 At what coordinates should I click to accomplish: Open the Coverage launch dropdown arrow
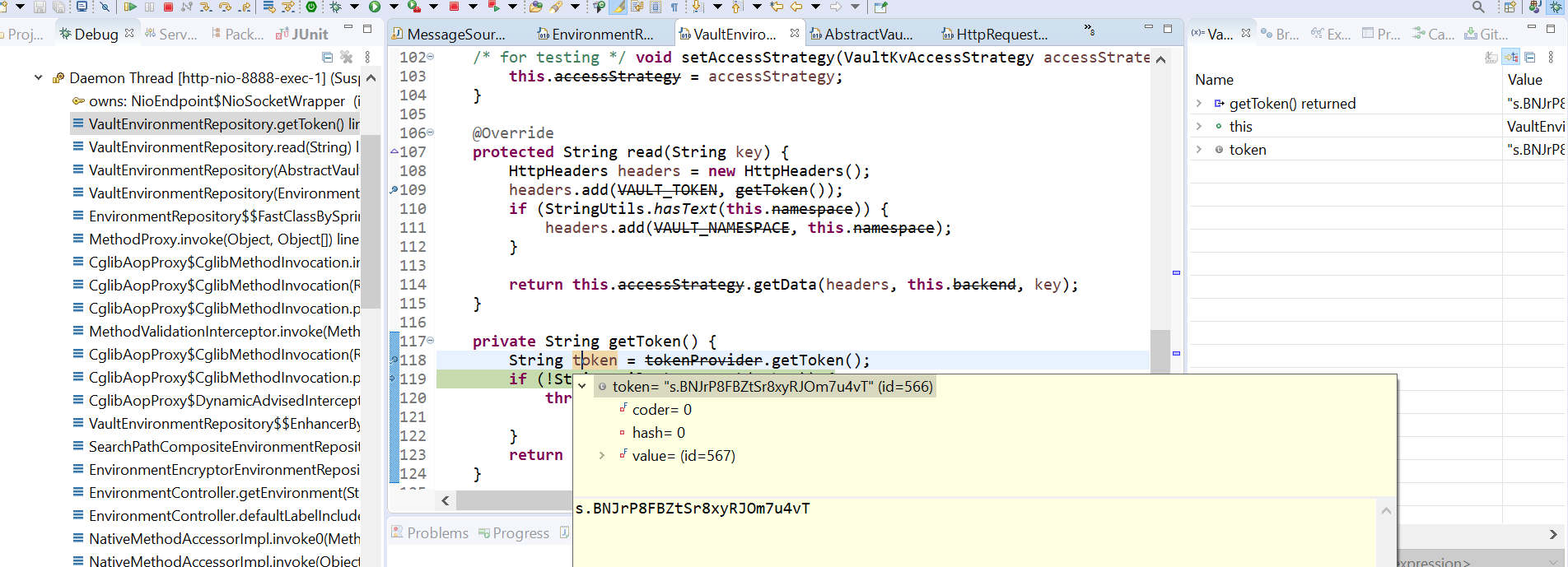433,7
